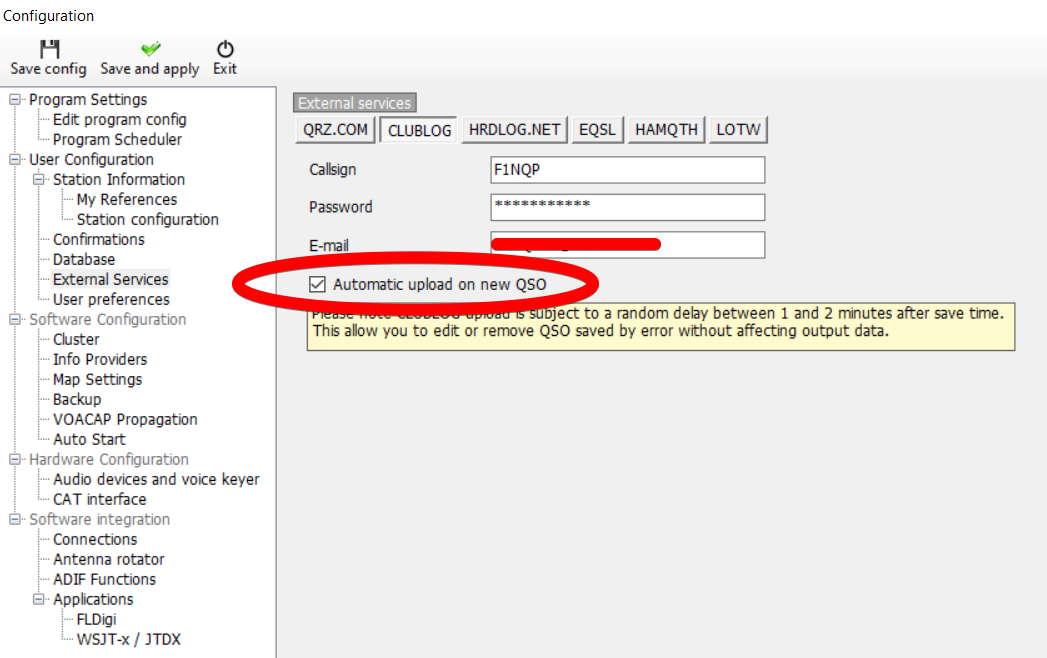Collapse the Program Settings tree node
The image size is (1047, 658).
pos(15,100)
